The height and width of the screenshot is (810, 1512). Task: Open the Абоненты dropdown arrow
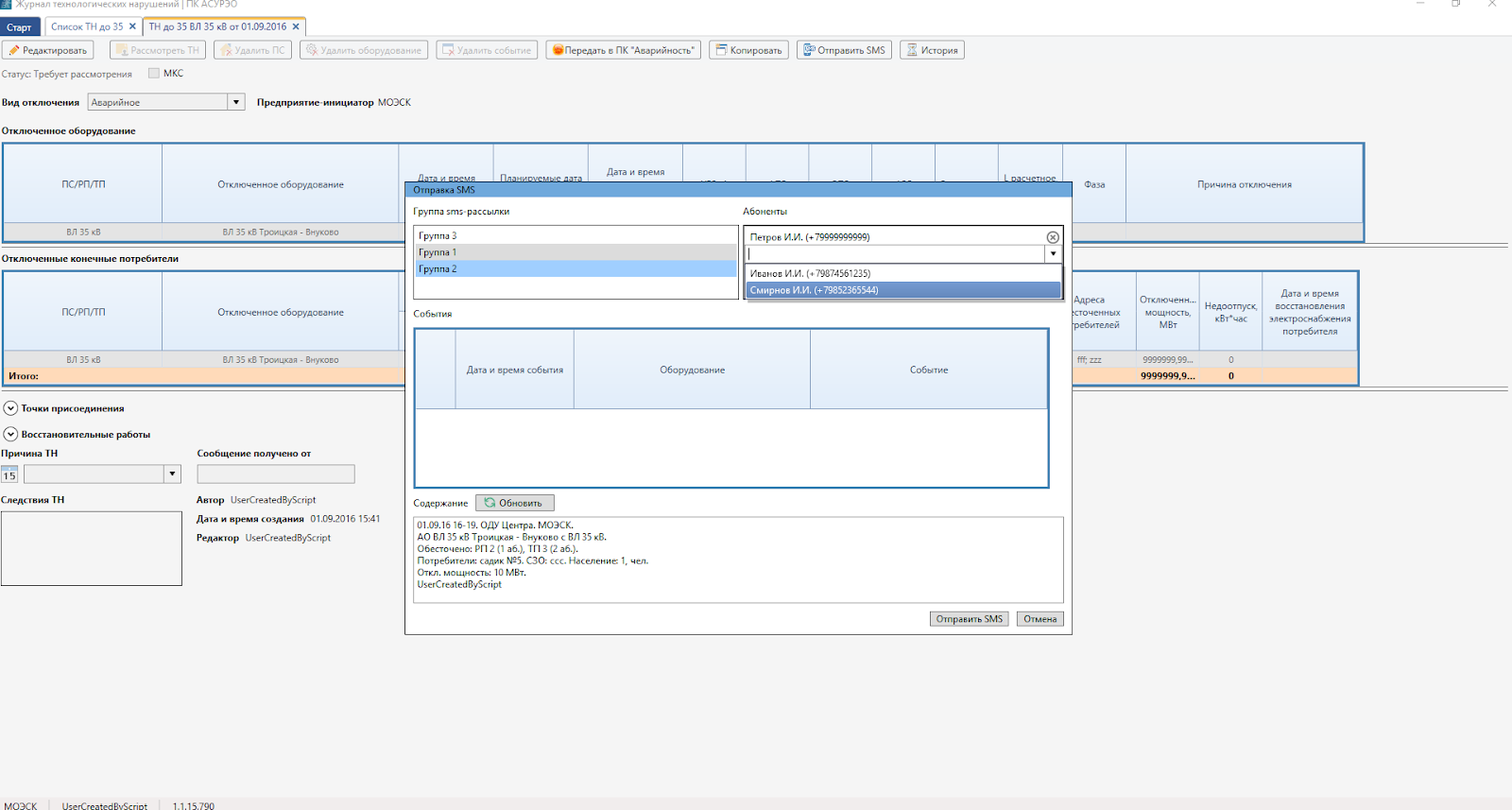coord(1053,253)
